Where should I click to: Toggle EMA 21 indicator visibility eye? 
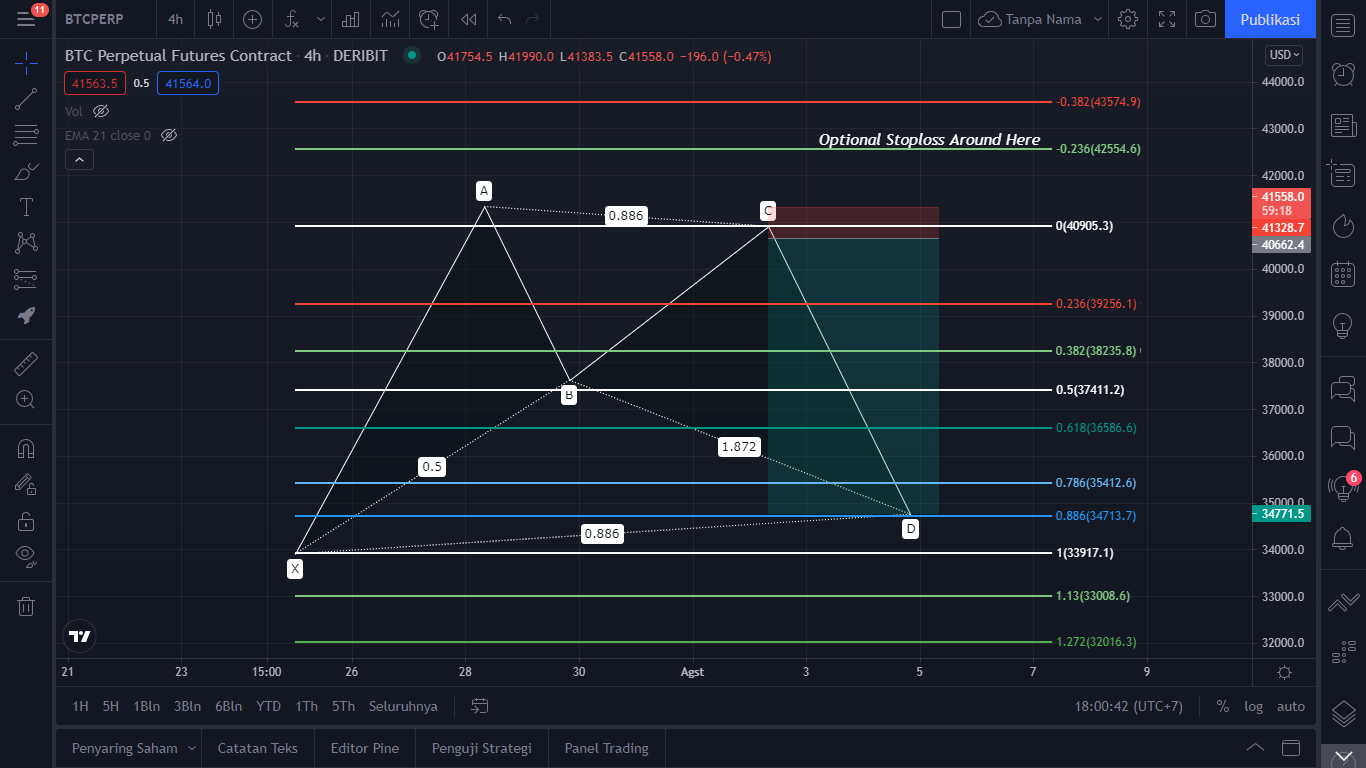tap(169, 135)
